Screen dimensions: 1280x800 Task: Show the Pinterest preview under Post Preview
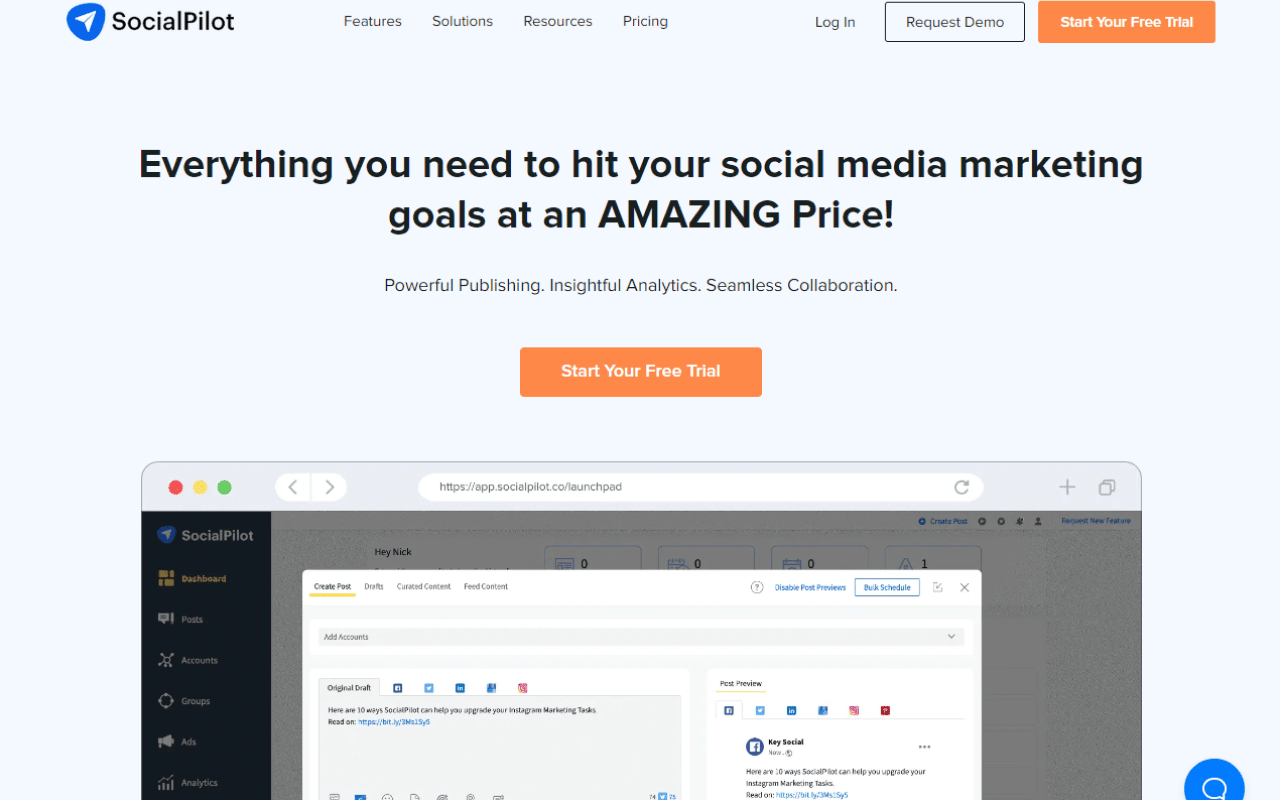pos(885,710)
